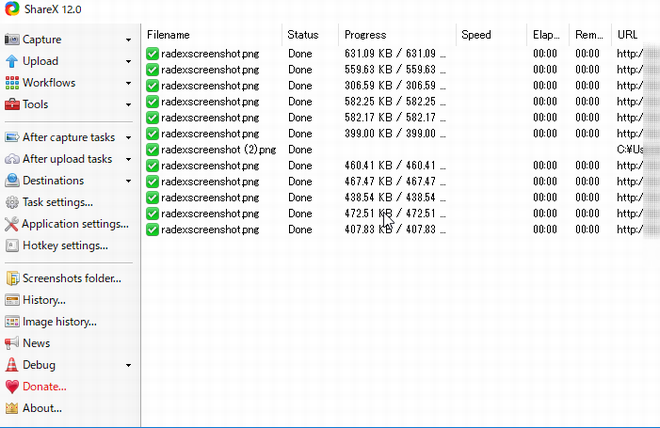Click green check icon of 631.09 KB row
The image size is (660, 428).
[152, 54]
